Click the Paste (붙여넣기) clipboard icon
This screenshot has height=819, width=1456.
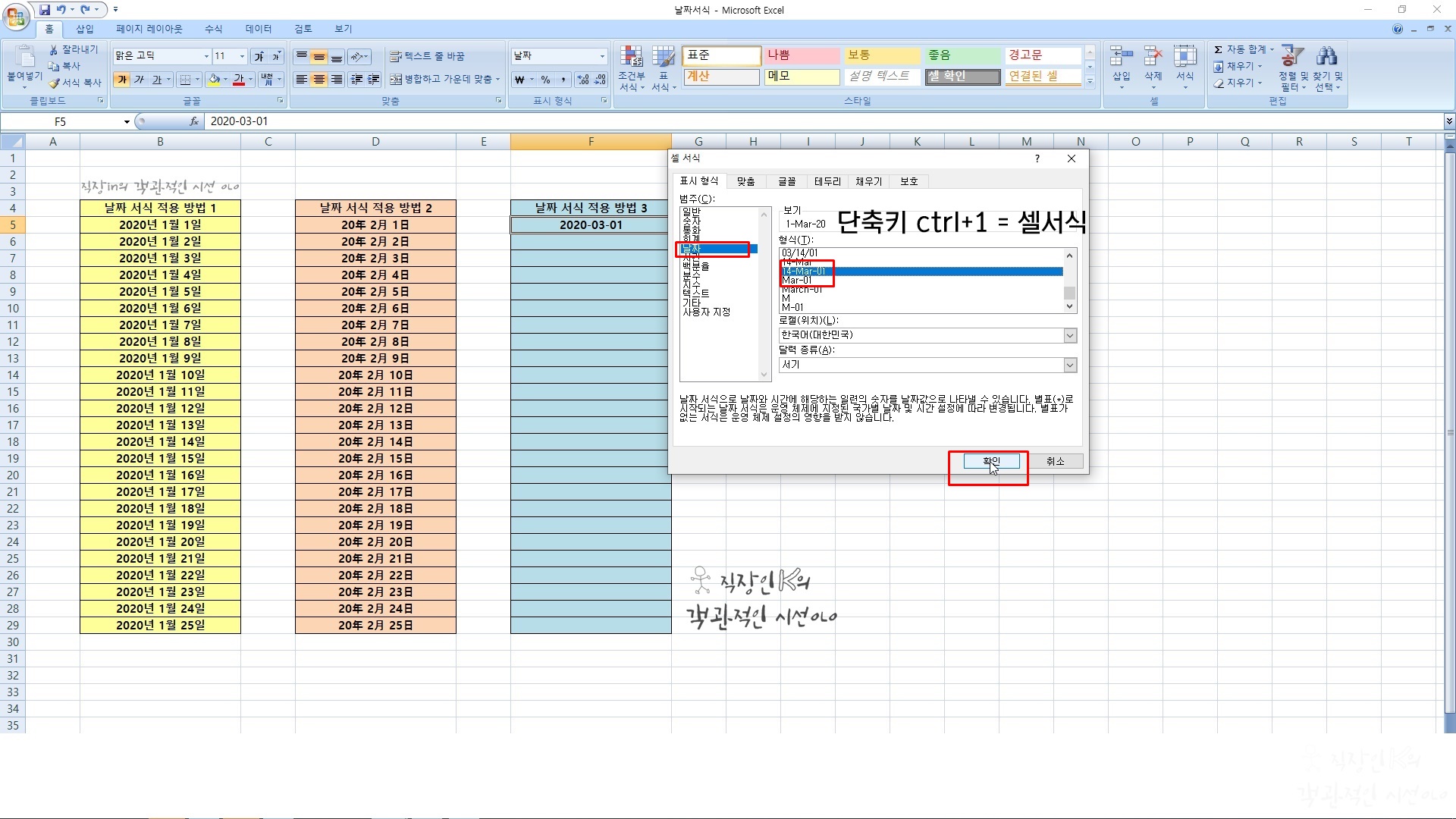coord(24,58)
